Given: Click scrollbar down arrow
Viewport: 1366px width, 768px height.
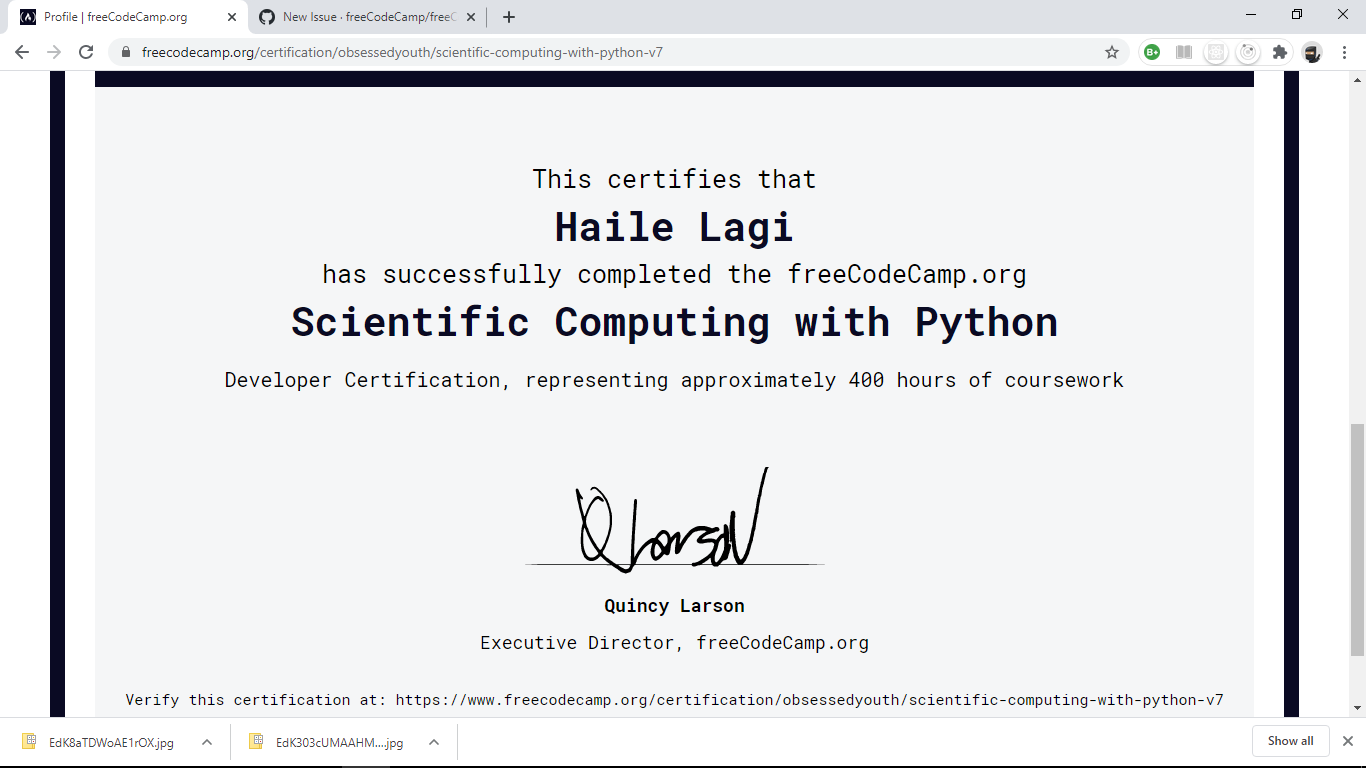Looking at the screenshot, I should pos(1357,708).
